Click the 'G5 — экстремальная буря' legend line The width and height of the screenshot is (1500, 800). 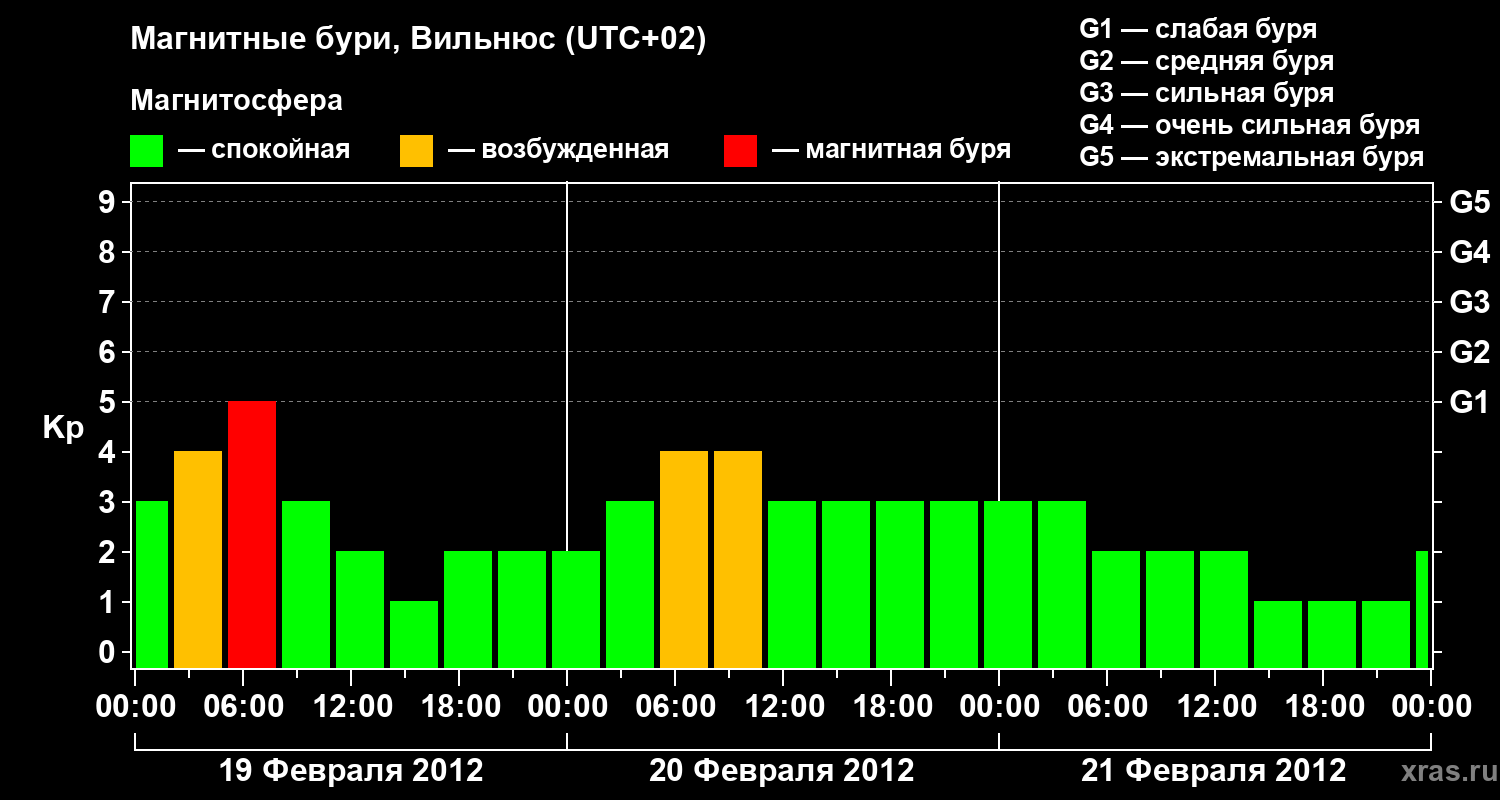1251,158
